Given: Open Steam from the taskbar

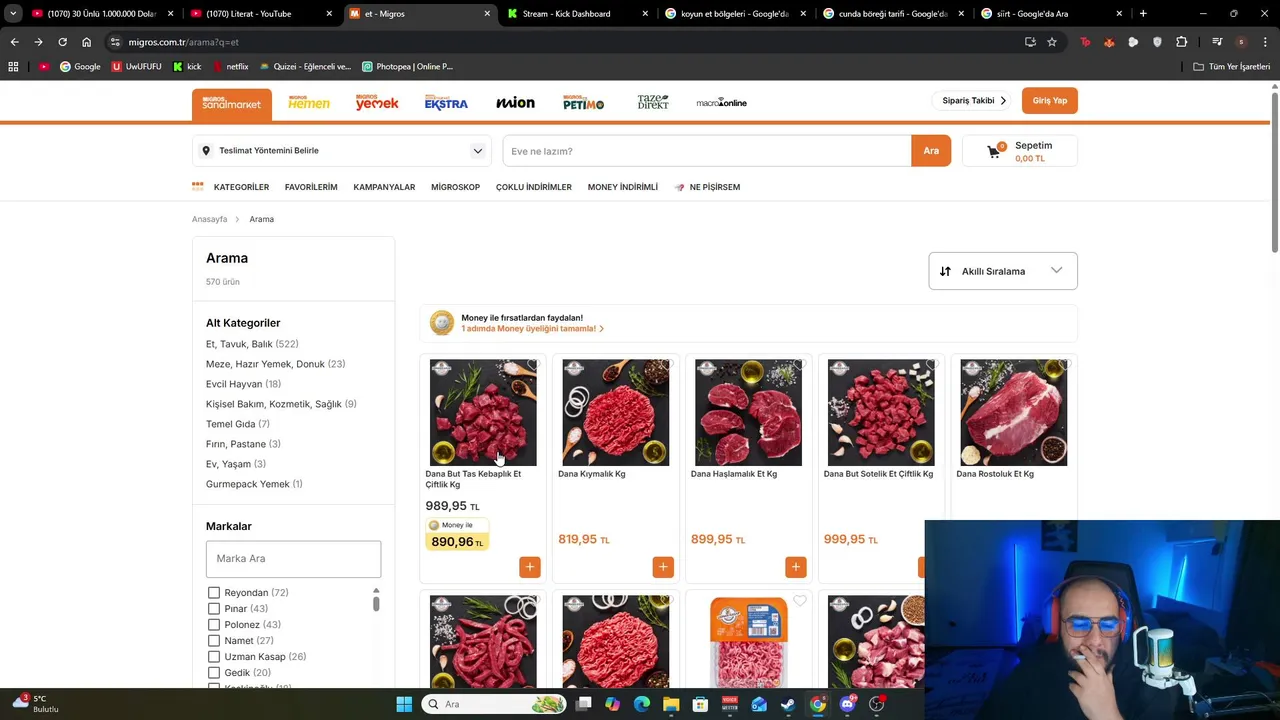Looking at the screenshot, I should click(788, 704).
